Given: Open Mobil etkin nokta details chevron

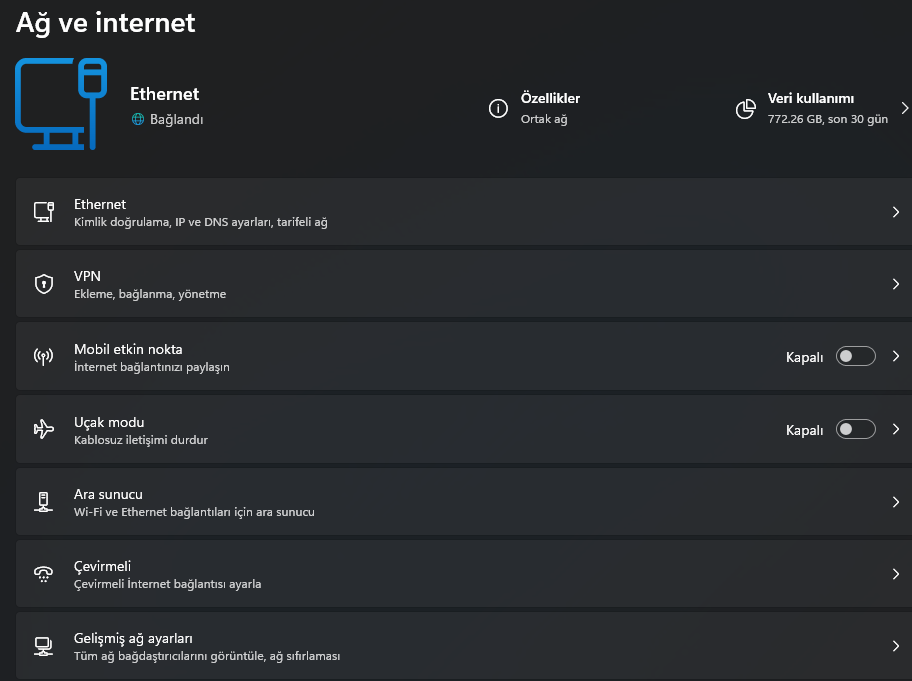Looking at the screenshot, I should [895, 357].
